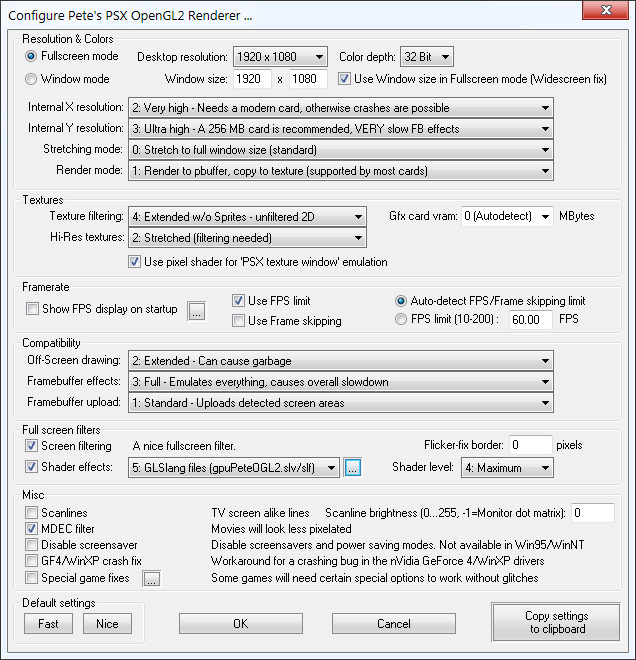This screenshot has width=636, height=660.
Task: Open Shader effects type dropdown
Action: pyautogui.click(x=234, y=468)
